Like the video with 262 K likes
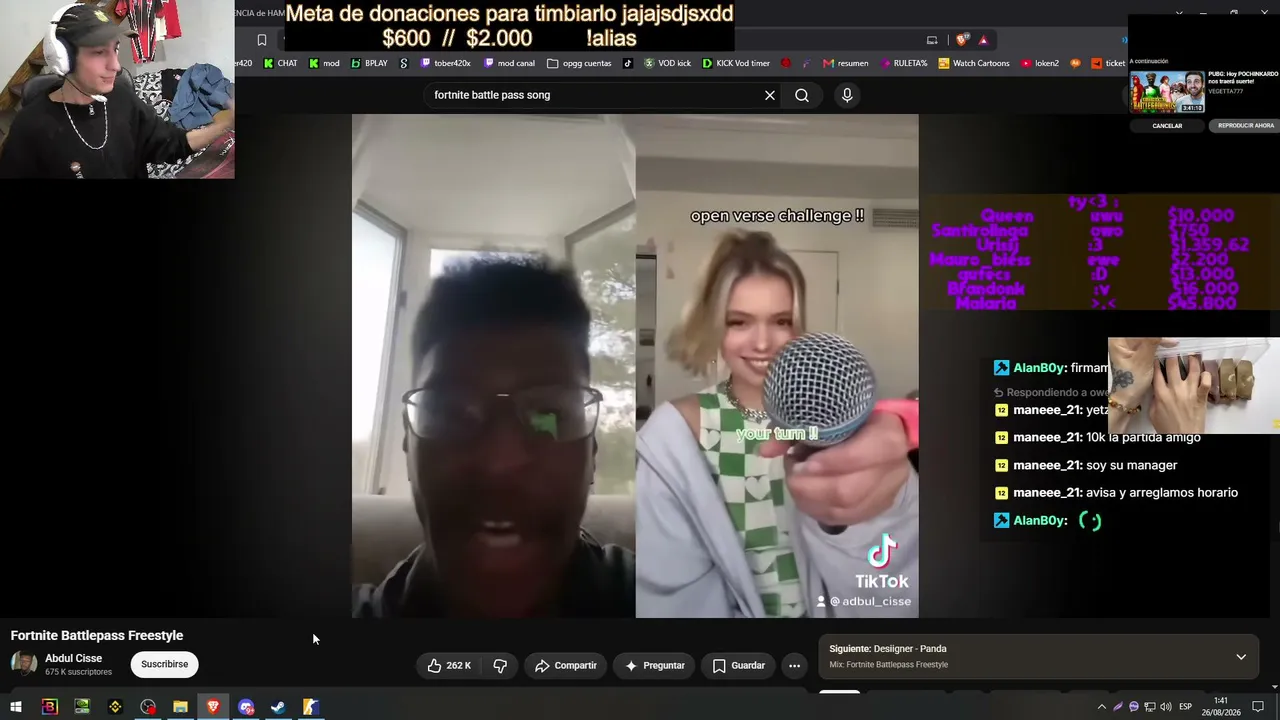 tap(449, 665)
